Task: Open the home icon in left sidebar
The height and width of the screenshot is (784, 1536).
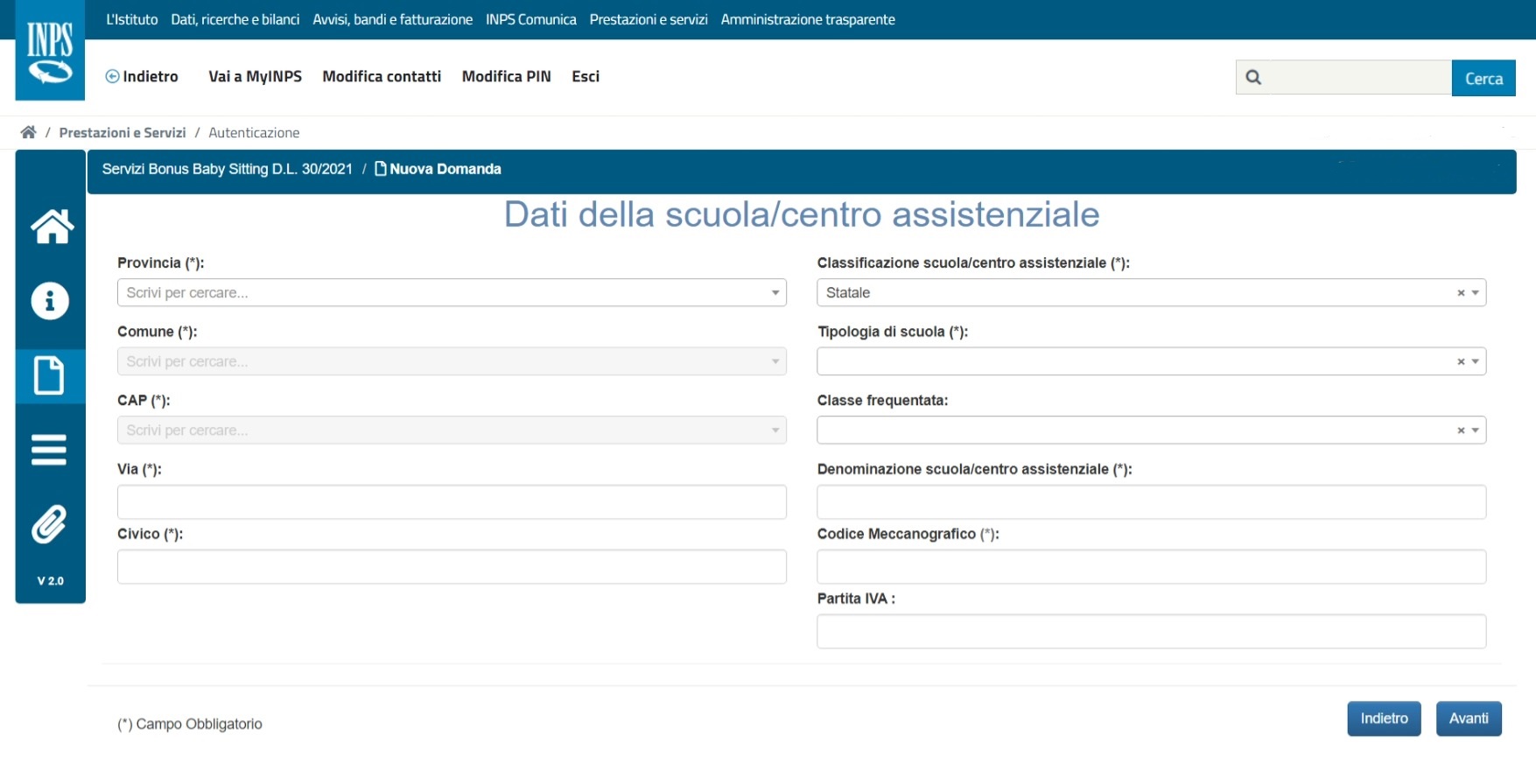Action: coord(52,227)
